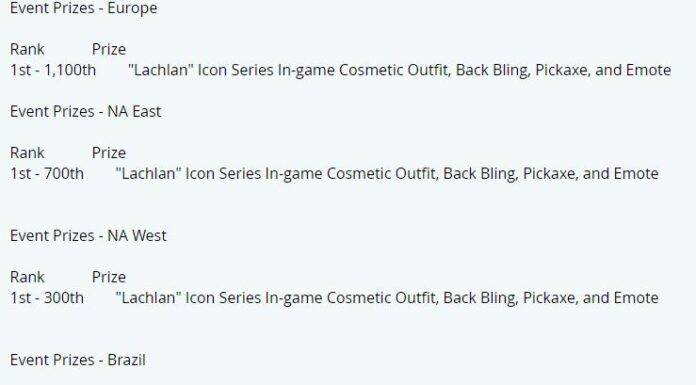Click the "1st - 300th" rank entry
Viewport: 696px width, 385px height.
47,298
